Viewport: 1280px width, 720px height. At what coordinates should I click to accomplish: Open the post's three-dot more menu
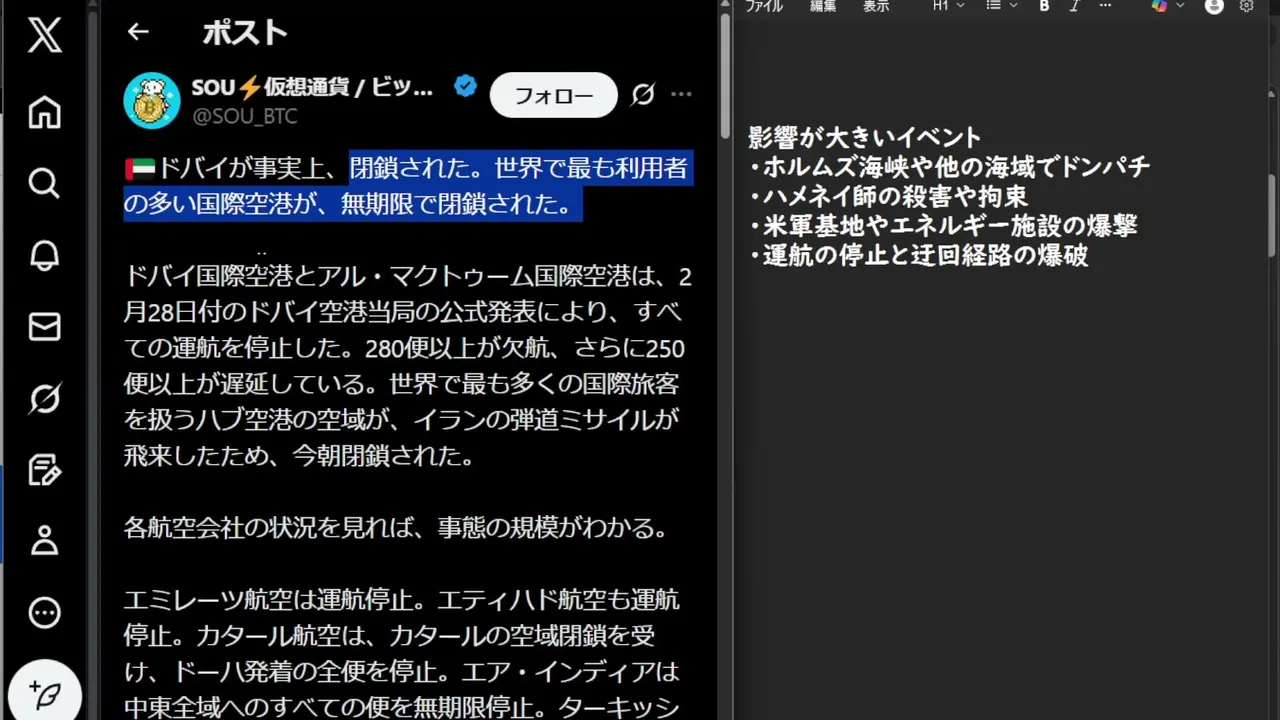click(681, 94)
